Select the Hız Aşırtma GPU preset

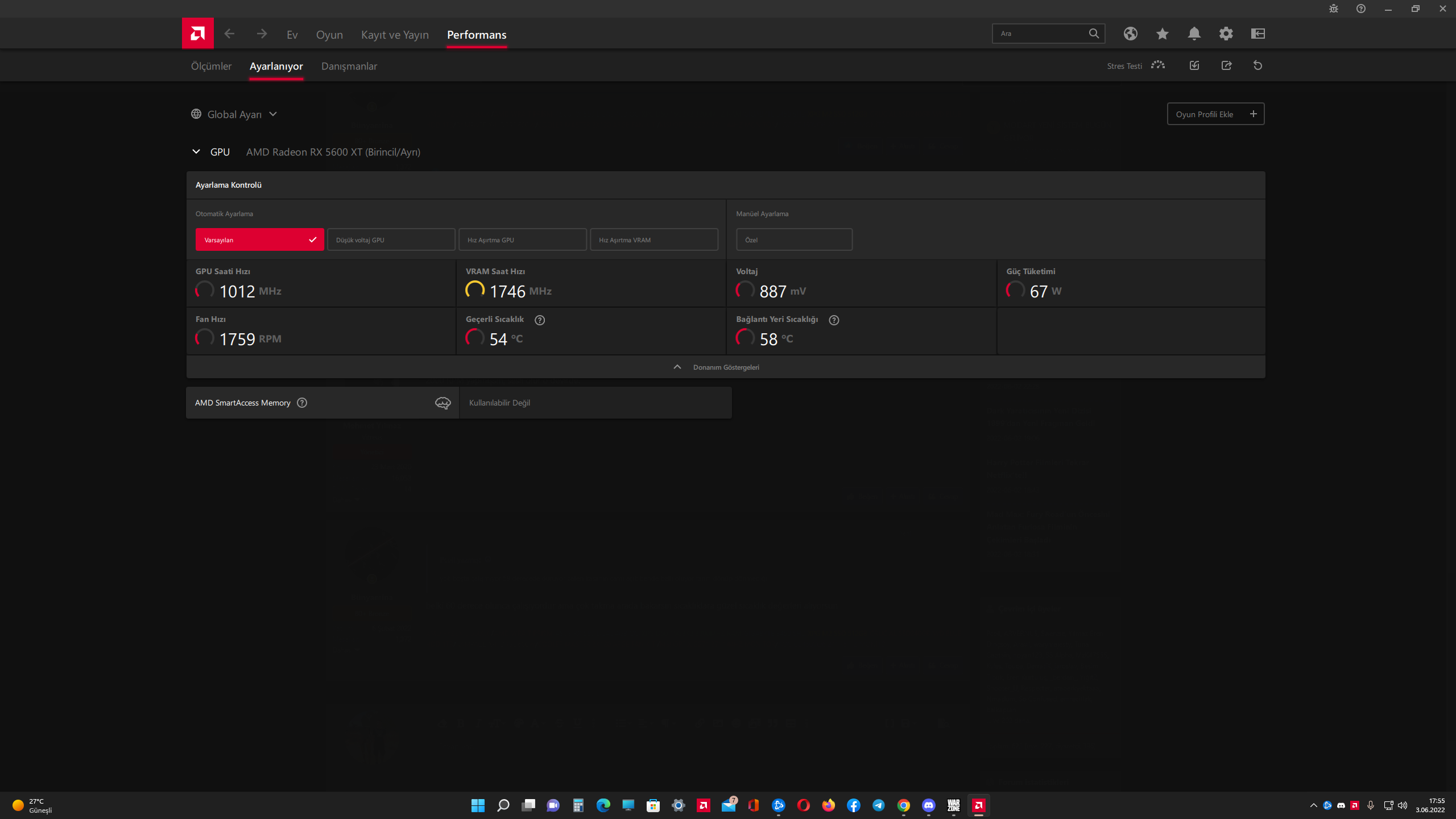coord(522,239)
